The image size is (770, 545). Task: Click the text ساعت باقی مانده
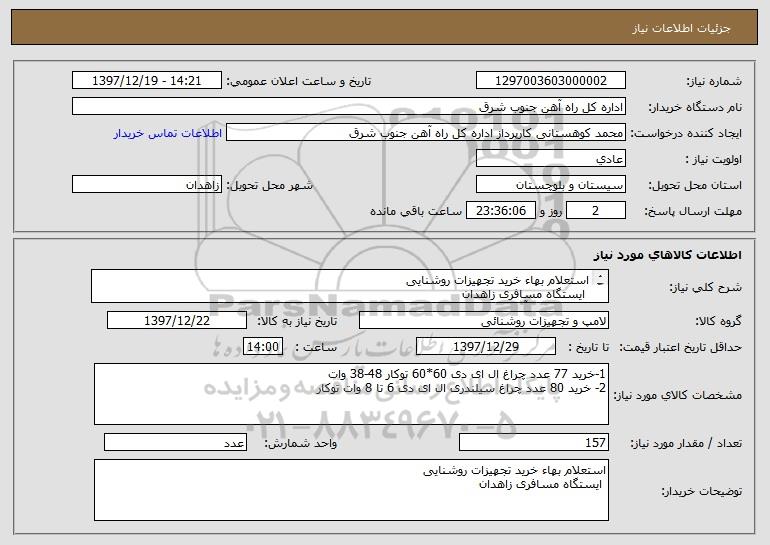coord(416,211)
